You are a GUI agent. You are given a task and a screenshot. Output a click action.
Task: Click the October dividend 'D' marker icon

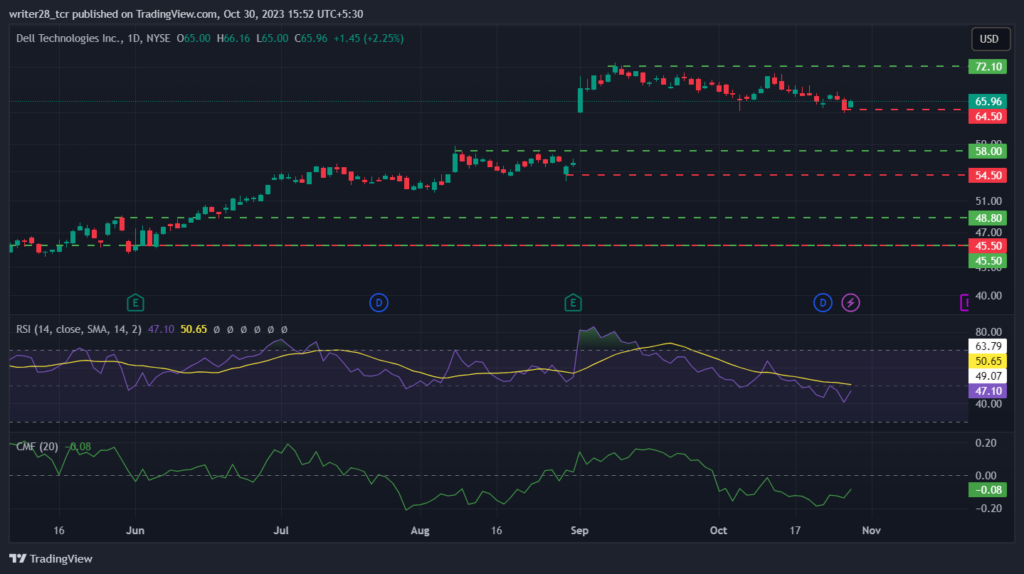pos(823,302)
